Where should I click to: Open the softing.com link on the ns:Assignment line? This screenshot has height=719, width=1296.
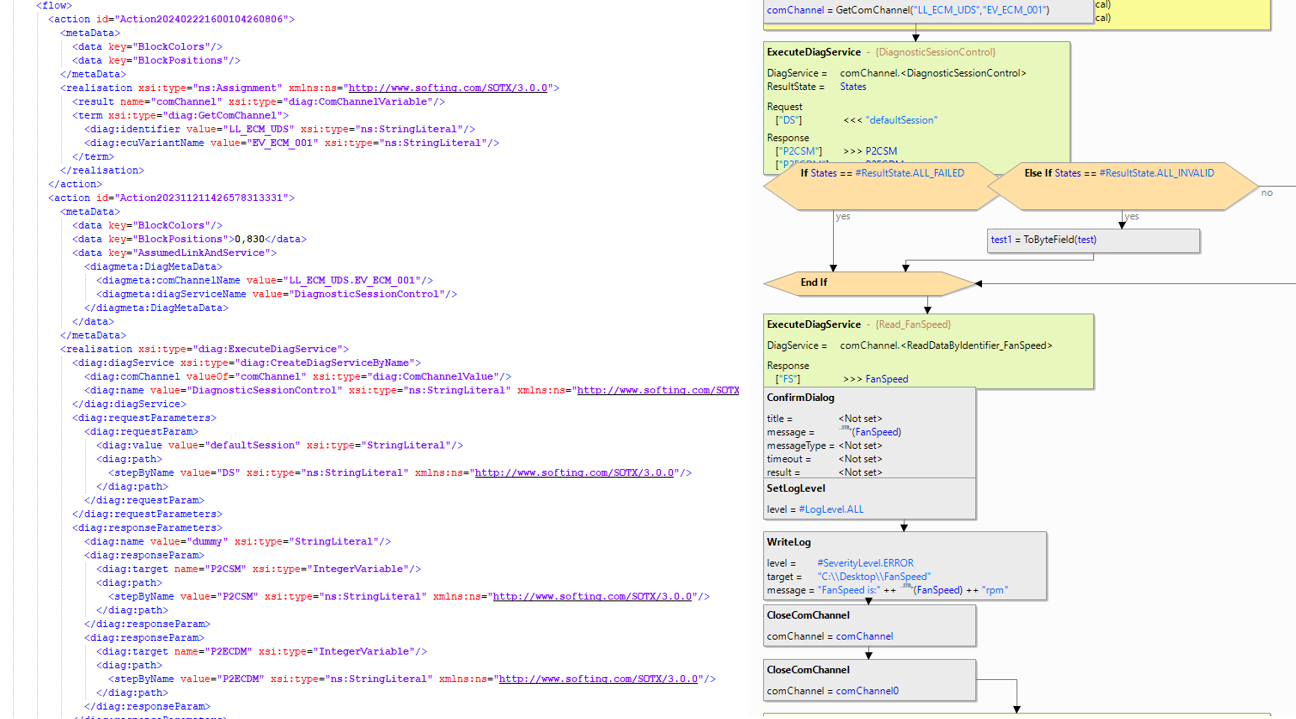[x=448, y=88]
